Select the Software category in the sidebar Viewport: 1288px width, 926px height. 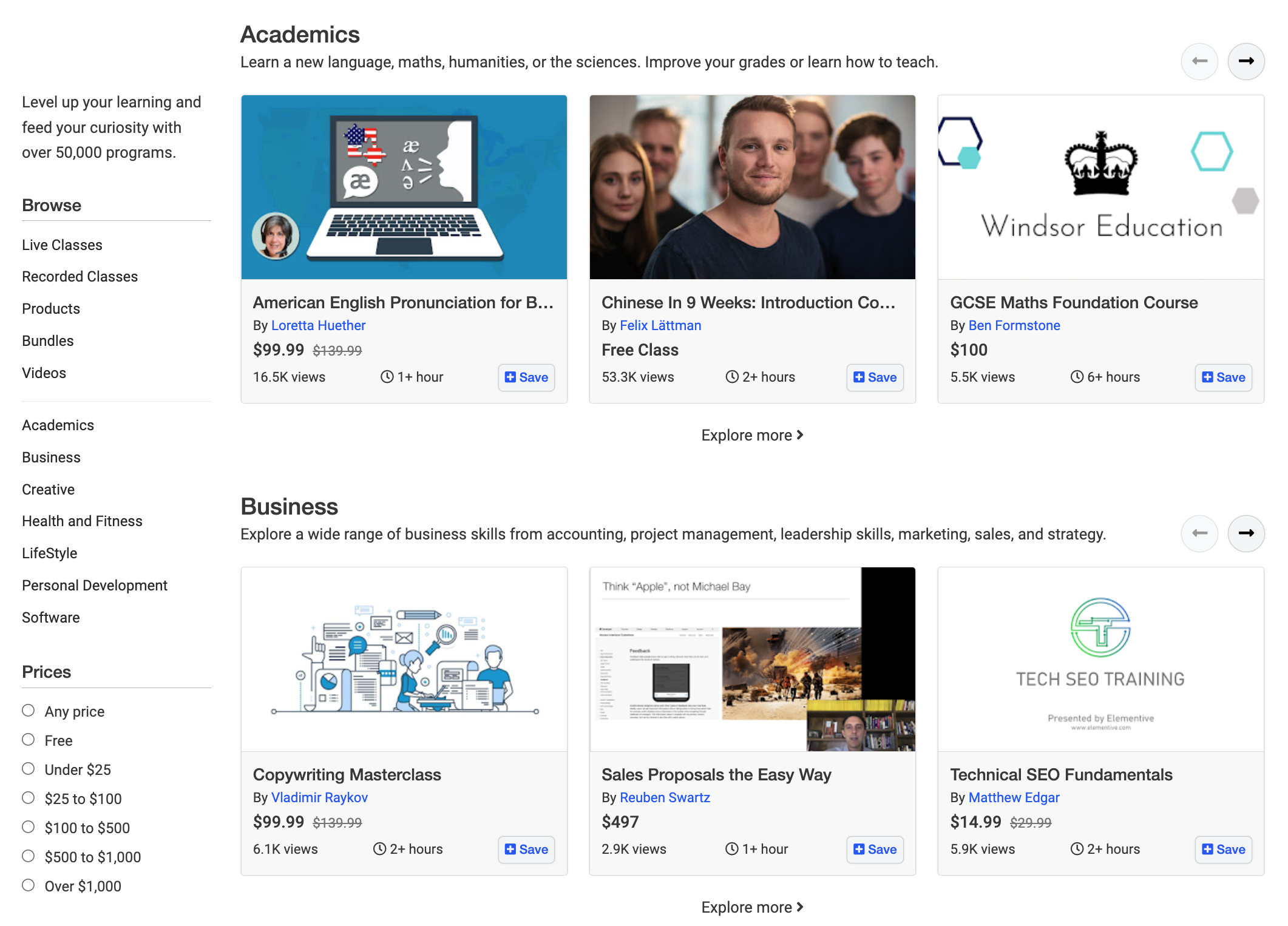coord(50,617)
